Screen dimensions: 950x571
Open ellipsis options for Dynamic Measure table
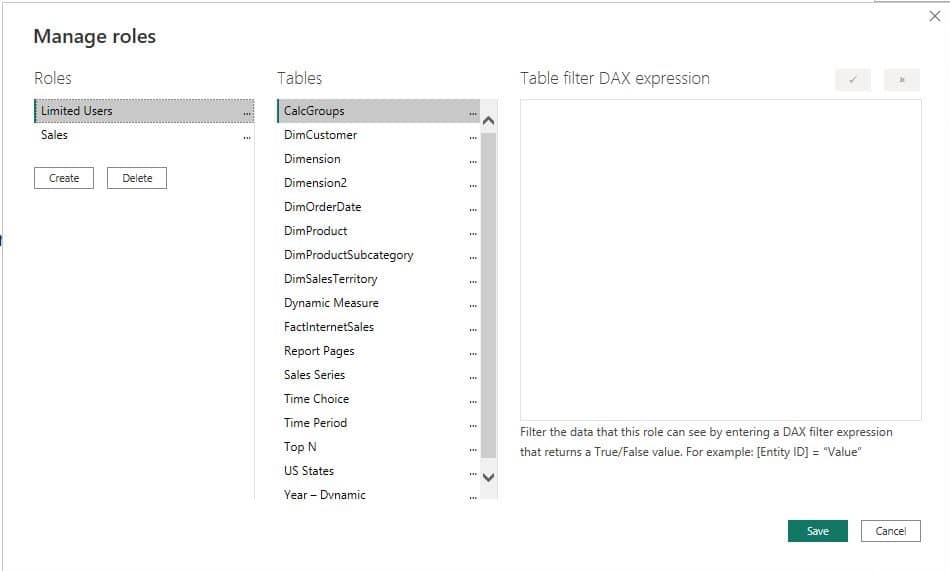click(x=473, y=305)
